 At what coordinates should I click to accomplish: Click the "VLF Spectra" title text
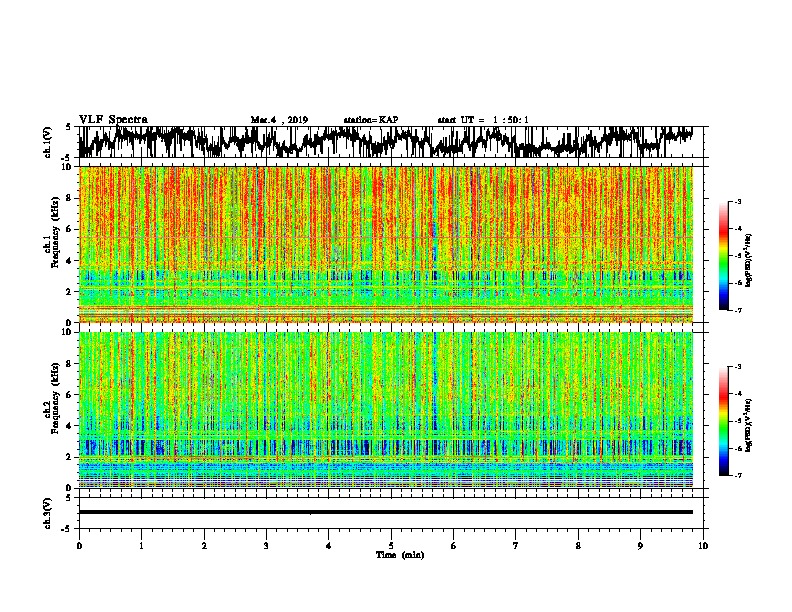tap(113, 120)
